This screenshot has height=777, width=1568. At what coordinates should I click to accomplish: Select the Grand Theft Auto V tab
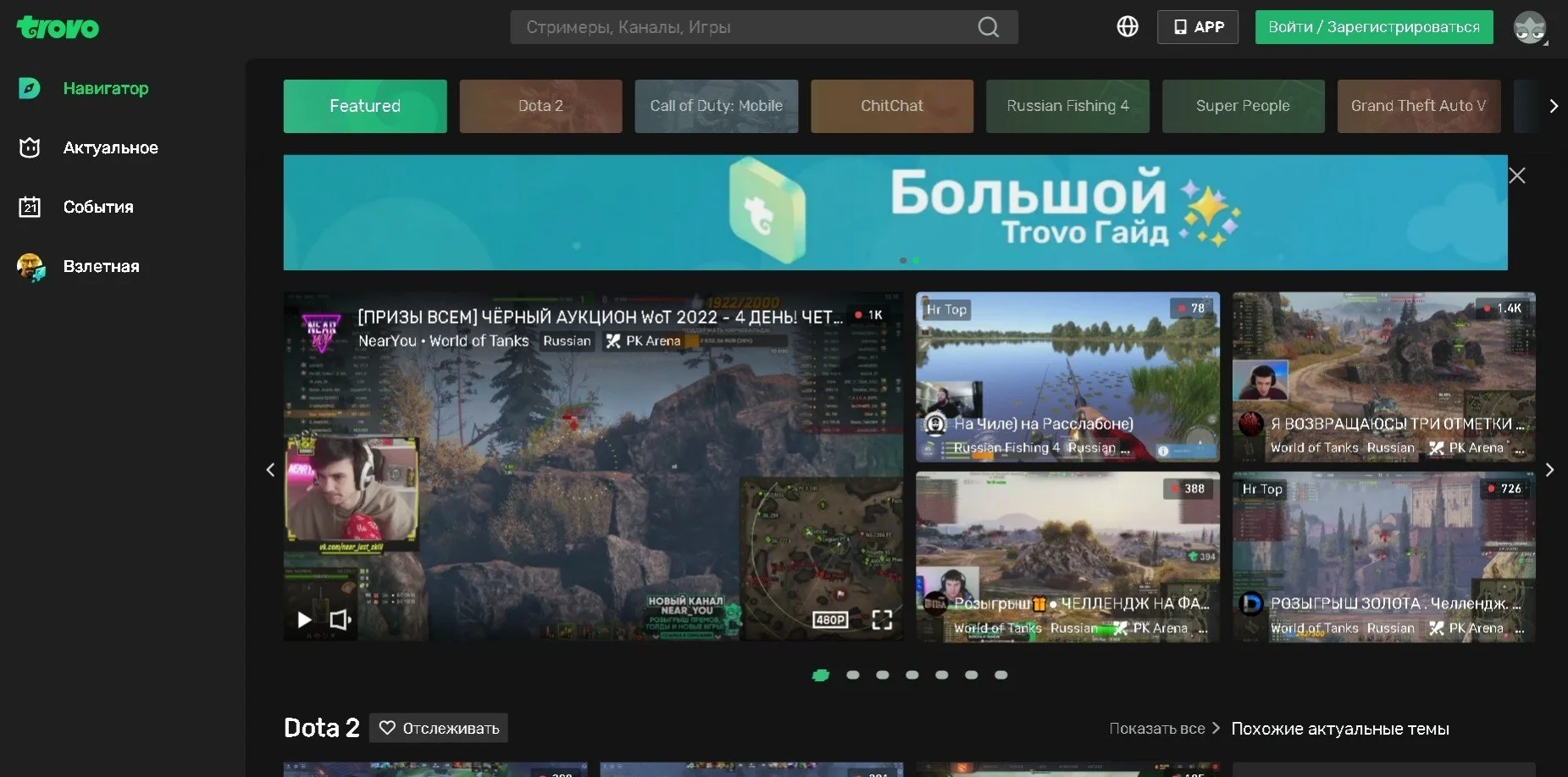tap(1419, 106)
